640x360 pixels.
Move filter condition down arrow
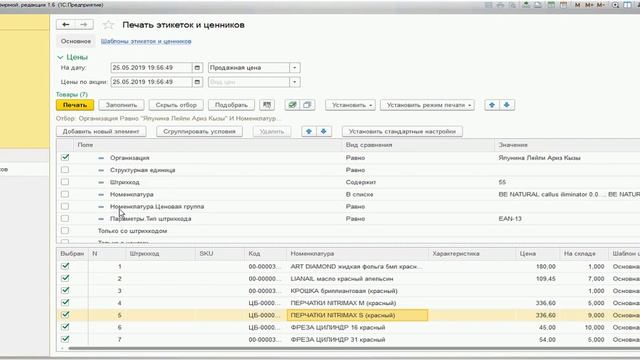coord(324,131)
